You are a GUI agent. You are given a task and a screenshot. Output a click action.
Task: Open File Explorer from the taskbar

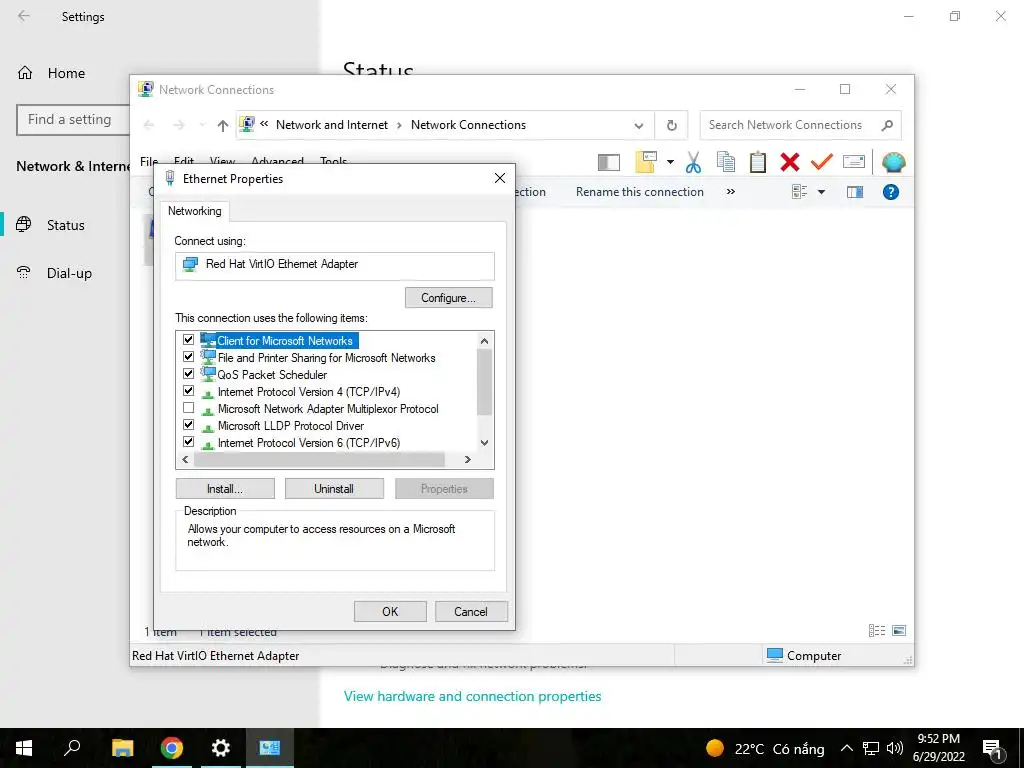[x=123, y=748]
